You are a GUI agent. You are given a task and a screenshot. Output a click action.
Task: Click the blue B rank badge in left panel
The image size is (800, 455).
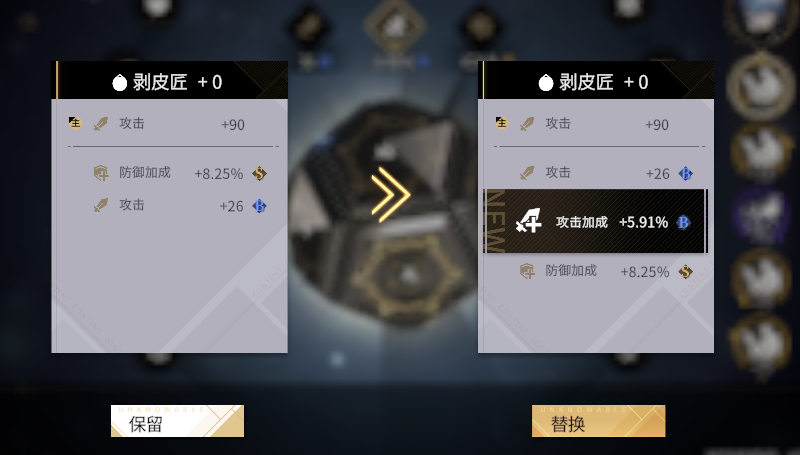259,206
